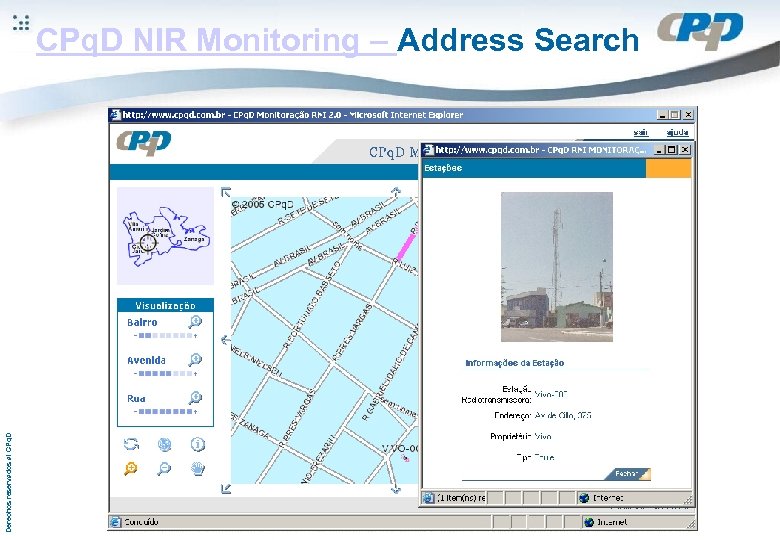The image size is (780, 540).
Task: Click the sair link
Action: pos(641,132)
